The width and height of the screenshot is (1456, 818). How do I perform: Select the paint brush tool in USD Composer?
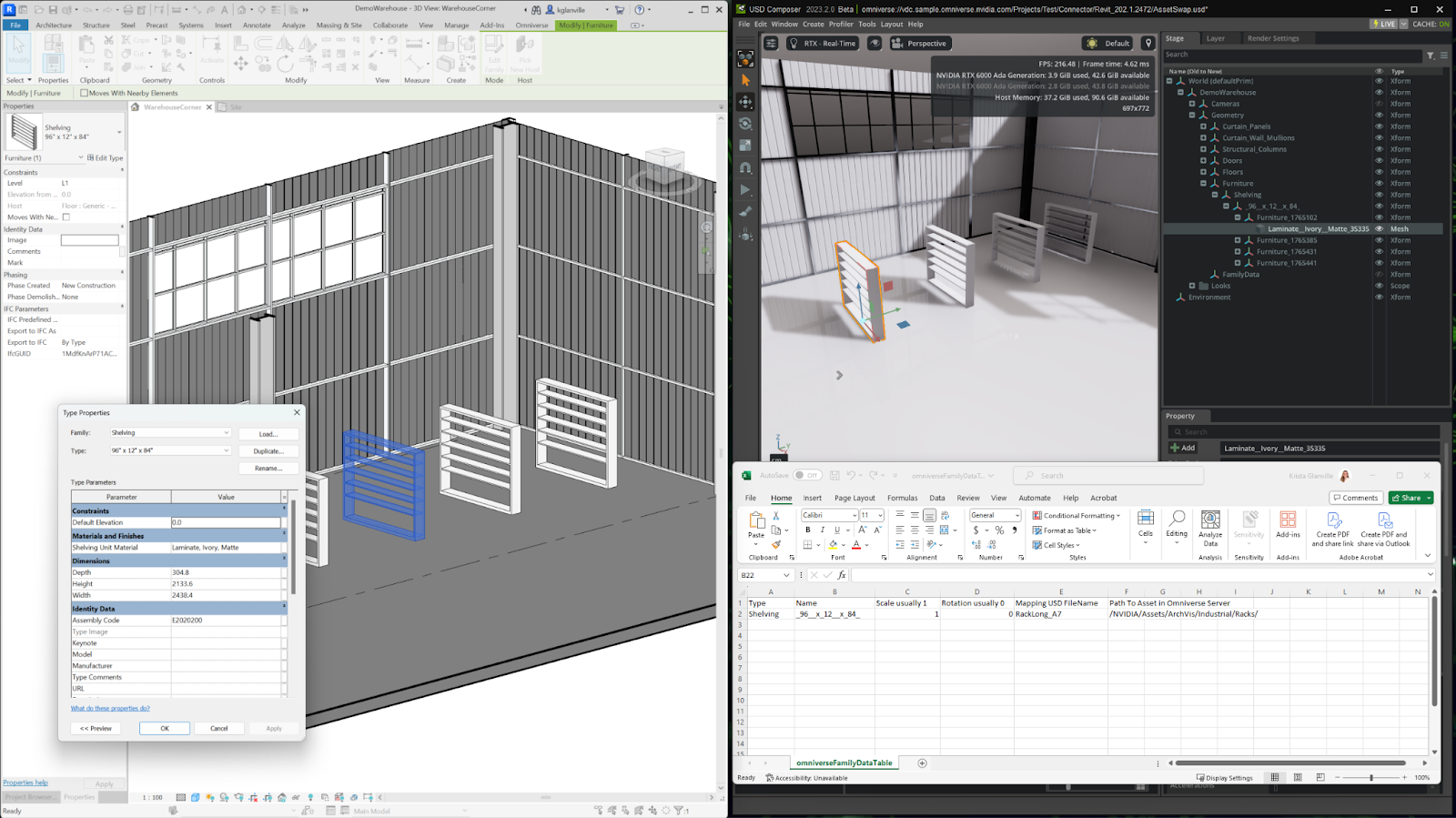click(x=745, y=212)
